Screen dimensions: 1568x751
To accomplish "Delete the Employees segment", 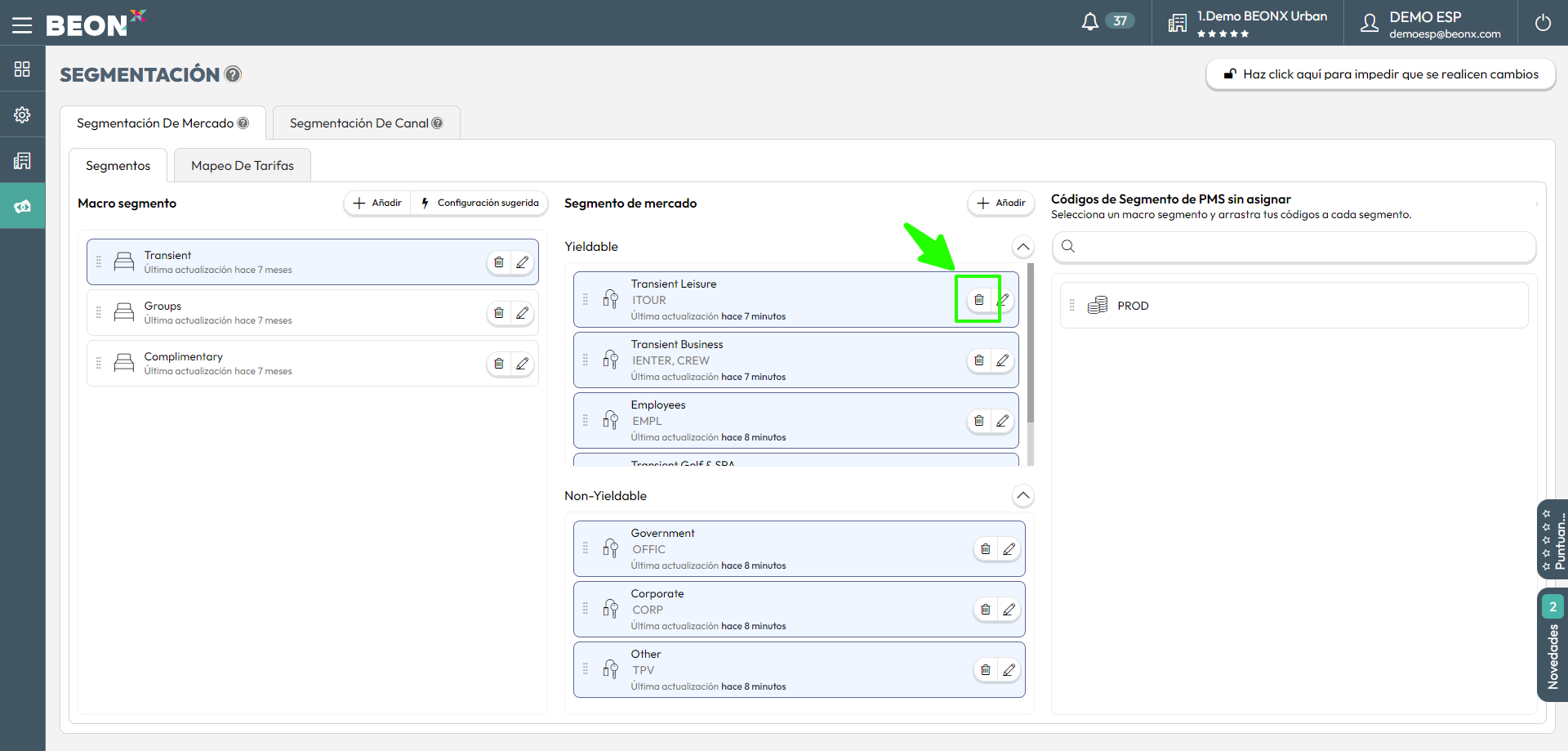I will (978, 421).
